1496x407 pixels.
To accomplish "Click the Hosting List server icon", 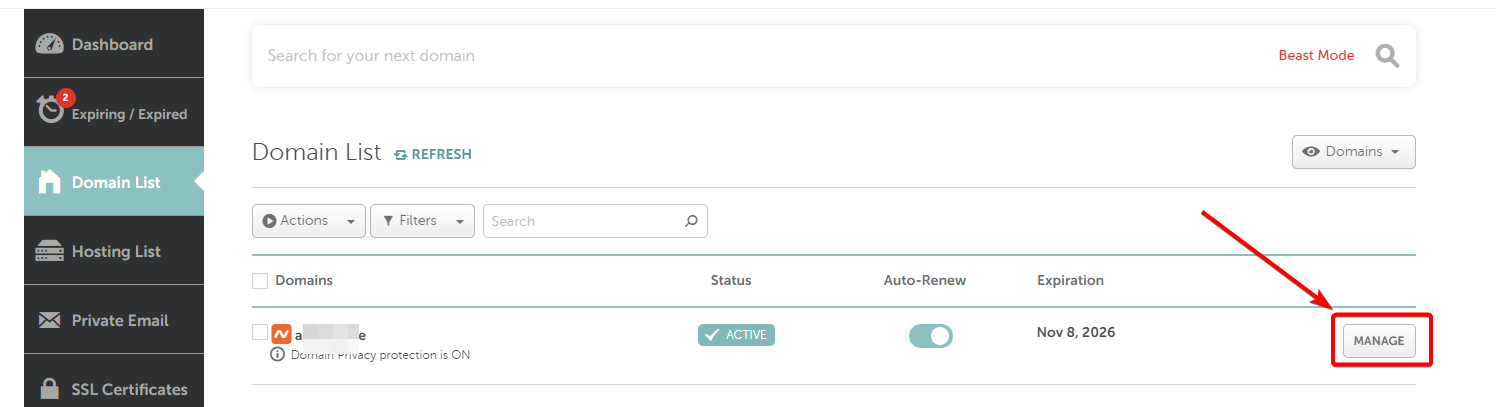I will coord(49,251).
